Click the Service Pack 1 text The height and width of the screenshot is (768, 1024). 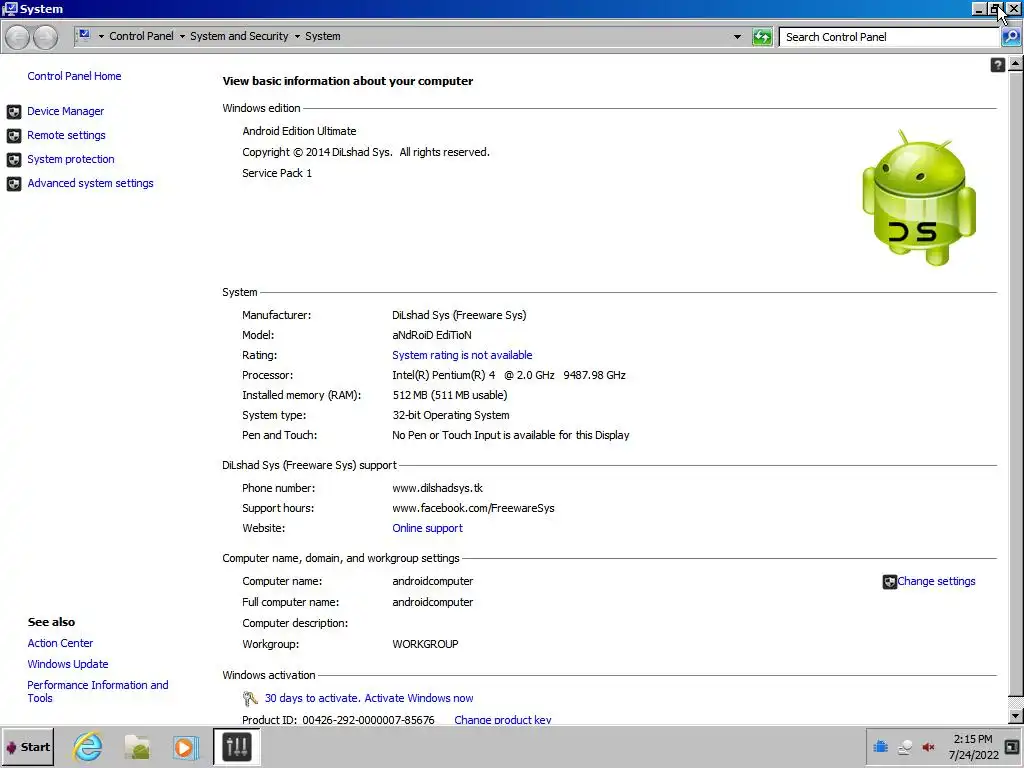[277, 173]
